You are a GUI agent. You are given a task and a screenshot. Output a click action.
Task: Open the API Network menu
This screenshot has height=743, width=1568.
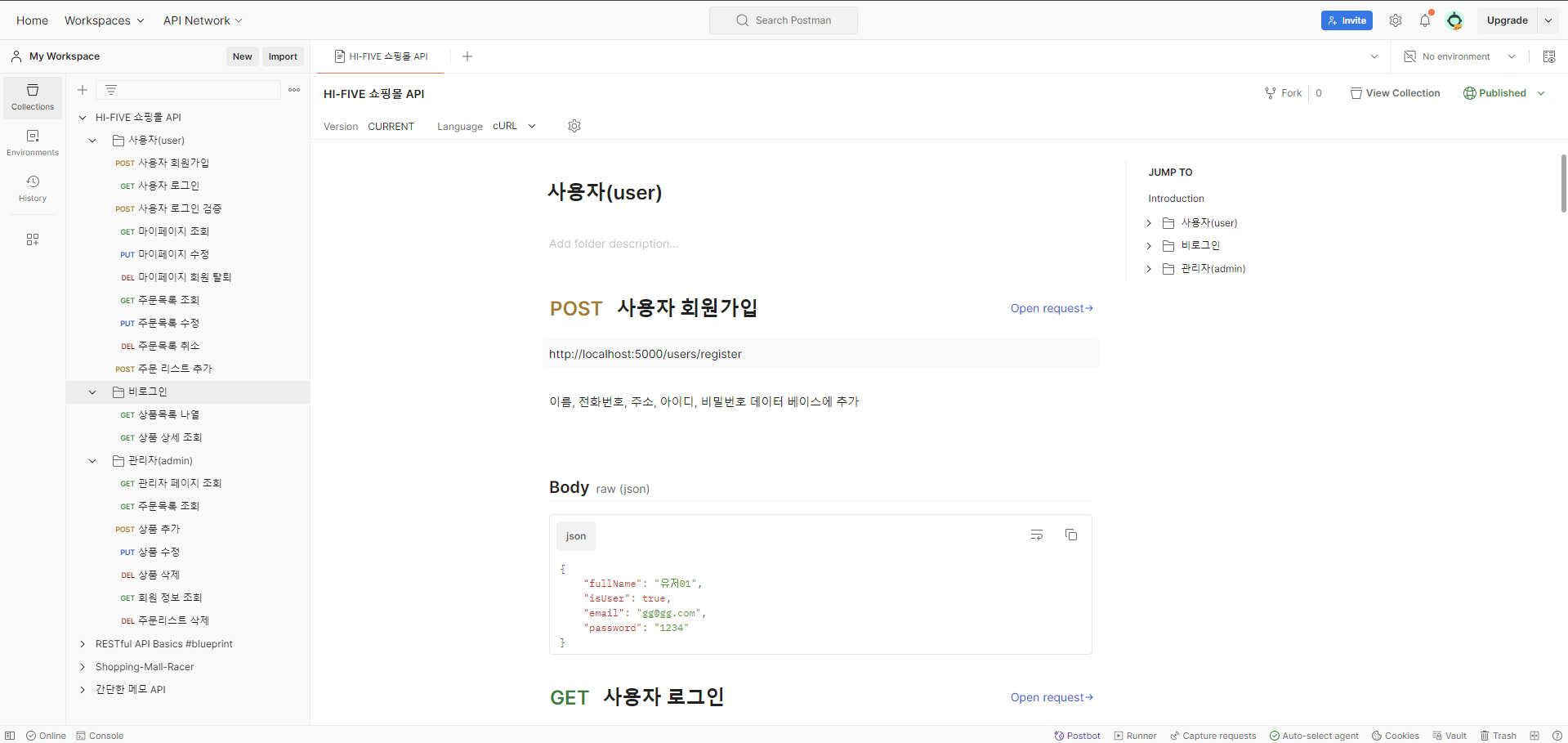click(x=203, y=20)
